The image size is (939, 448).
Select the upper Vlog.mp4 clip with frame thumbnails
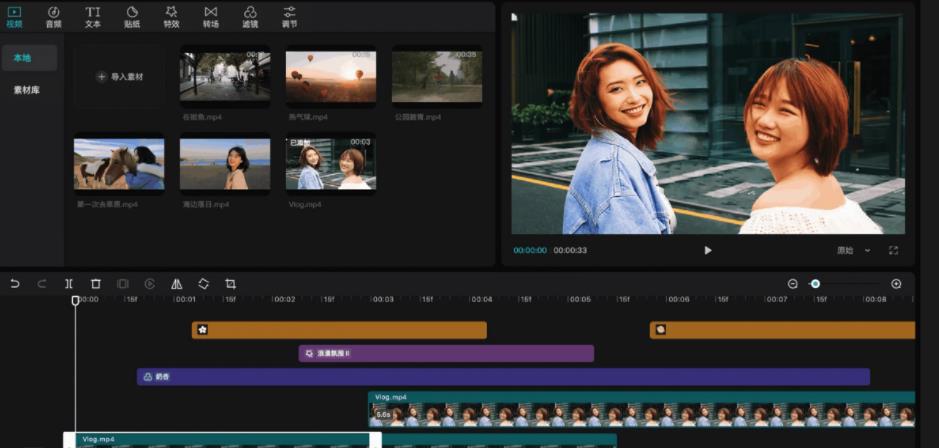(641, 409)
